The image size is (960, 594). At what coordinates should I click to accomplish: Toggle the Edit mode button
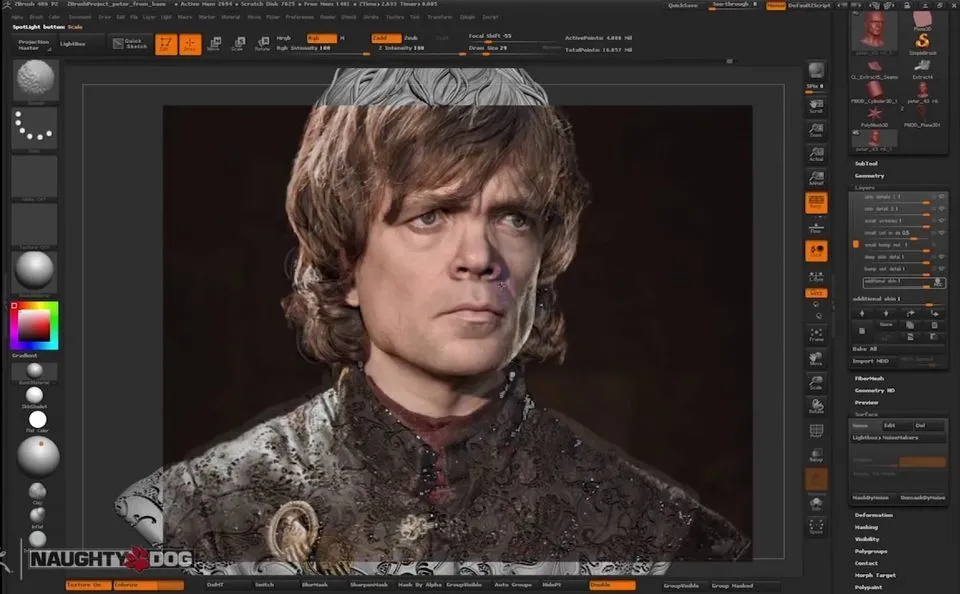click(165, 44)
